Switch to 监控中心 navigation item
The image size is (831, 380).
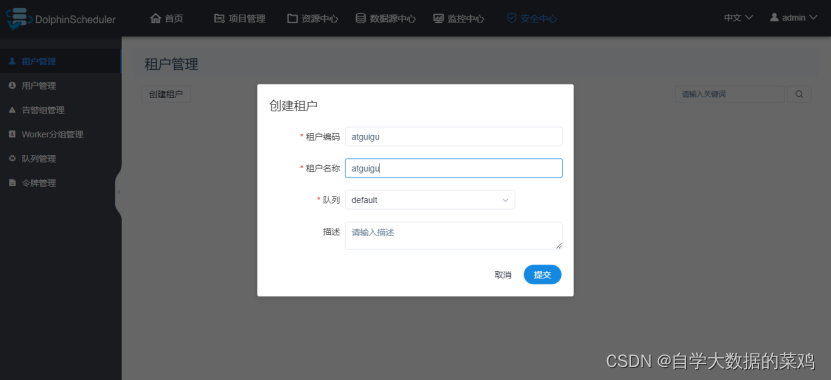(x=458, y=19)
